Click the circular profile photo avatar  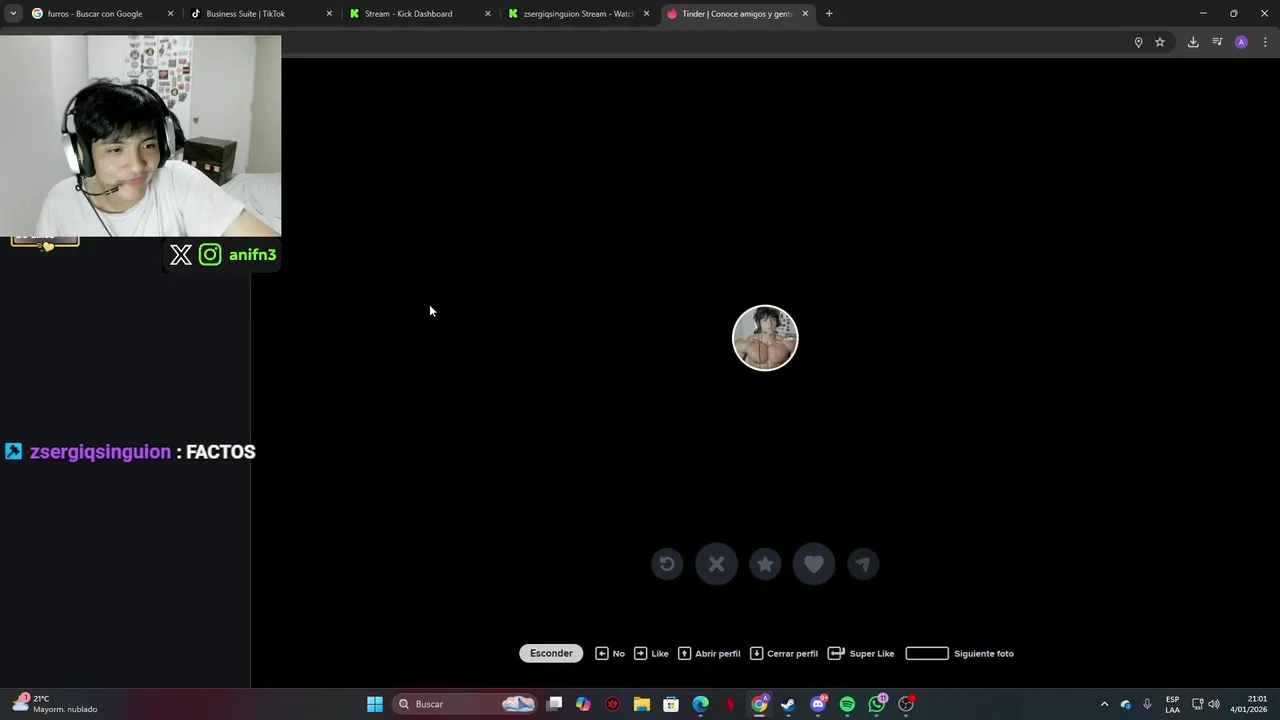pyautogui.click(x=765, y=338)
